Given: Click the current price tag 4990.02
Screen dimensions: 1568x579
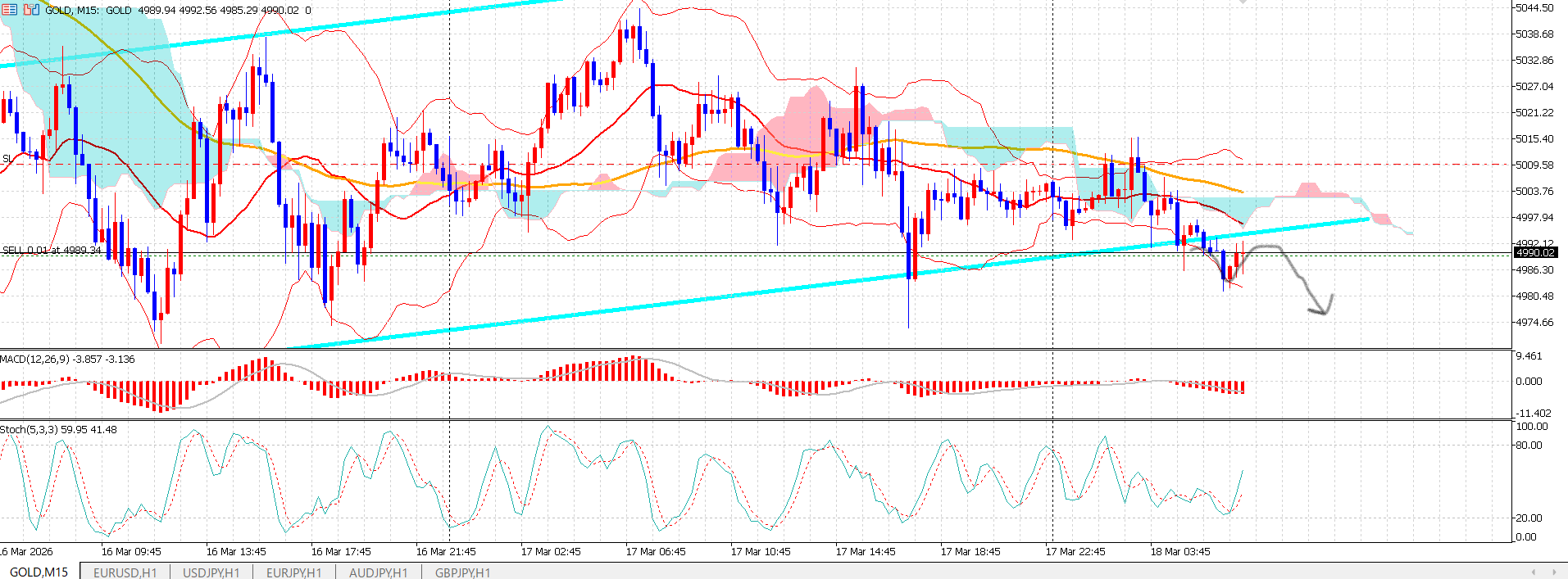Looking at the screenshot, I should (1535, 253).
